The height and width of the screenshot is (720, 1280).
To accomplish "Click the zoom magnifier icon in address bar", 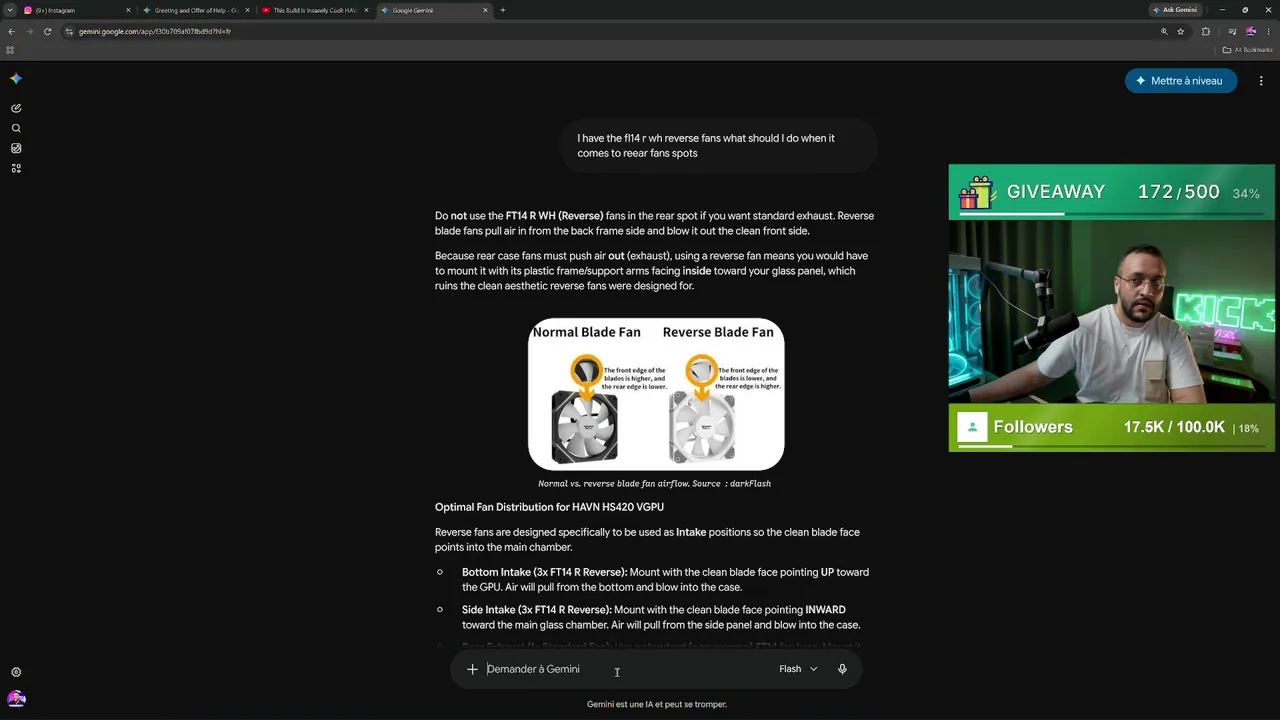I will (1164, 31).
